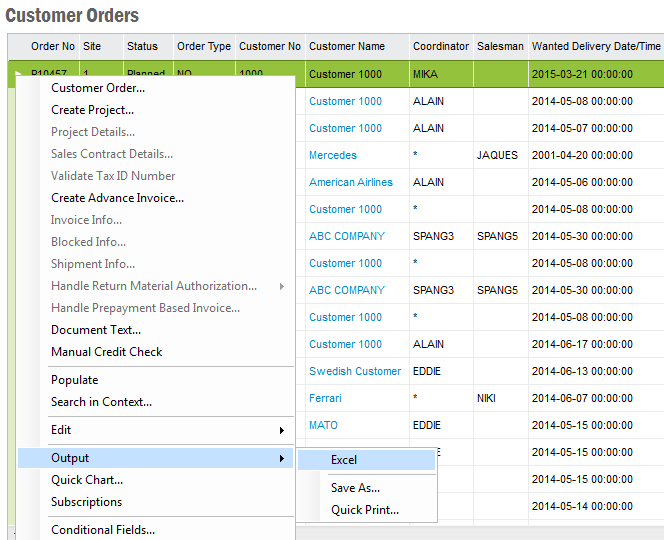Click Populate in the context menu
664x540 pixels.
75,380
